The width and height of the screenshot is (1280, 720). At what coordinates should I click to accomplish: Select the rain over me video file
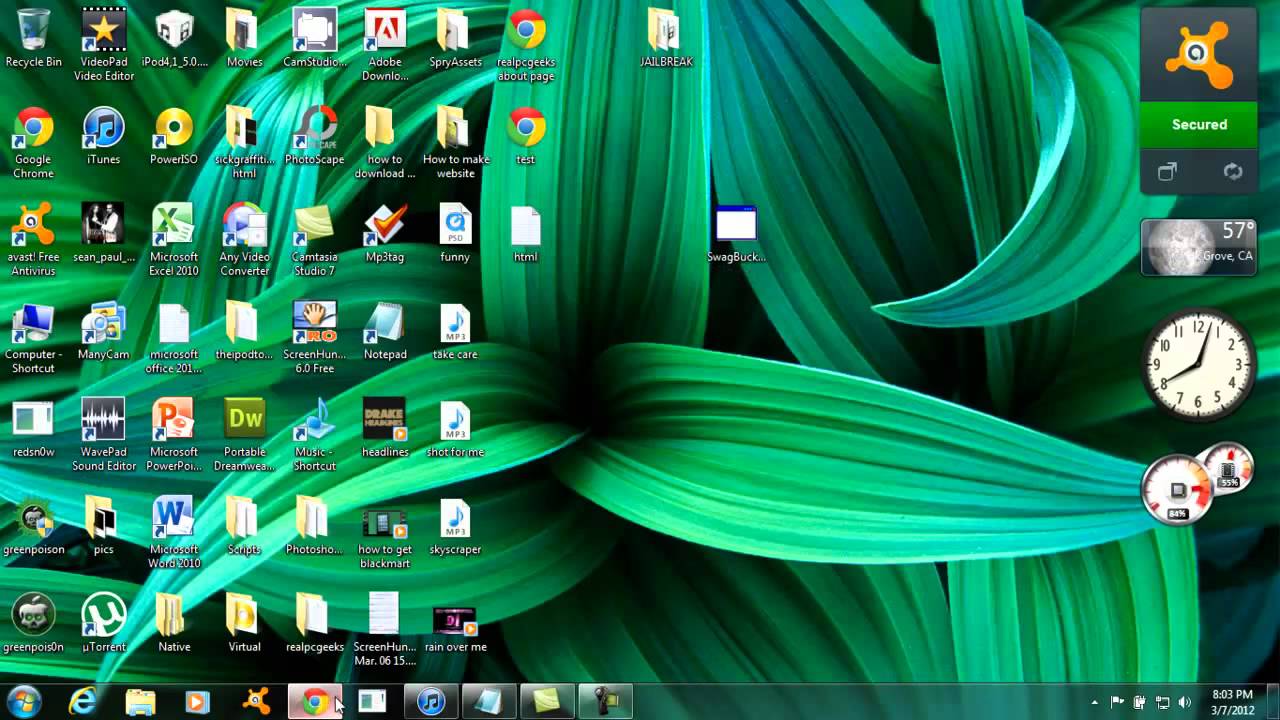[x=455, y=629]
